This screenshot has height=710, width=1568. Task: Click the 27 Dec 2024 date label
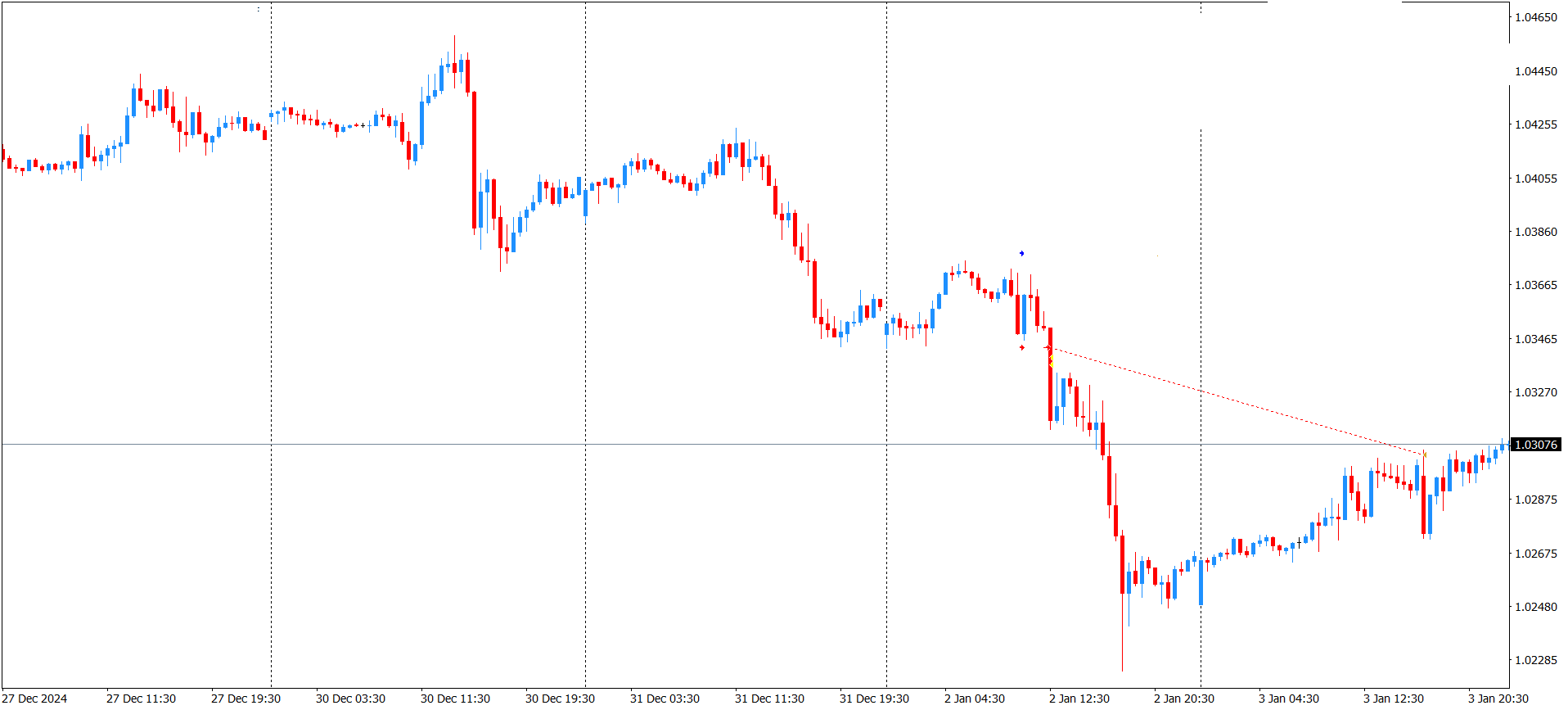click(x=35, y=699)
